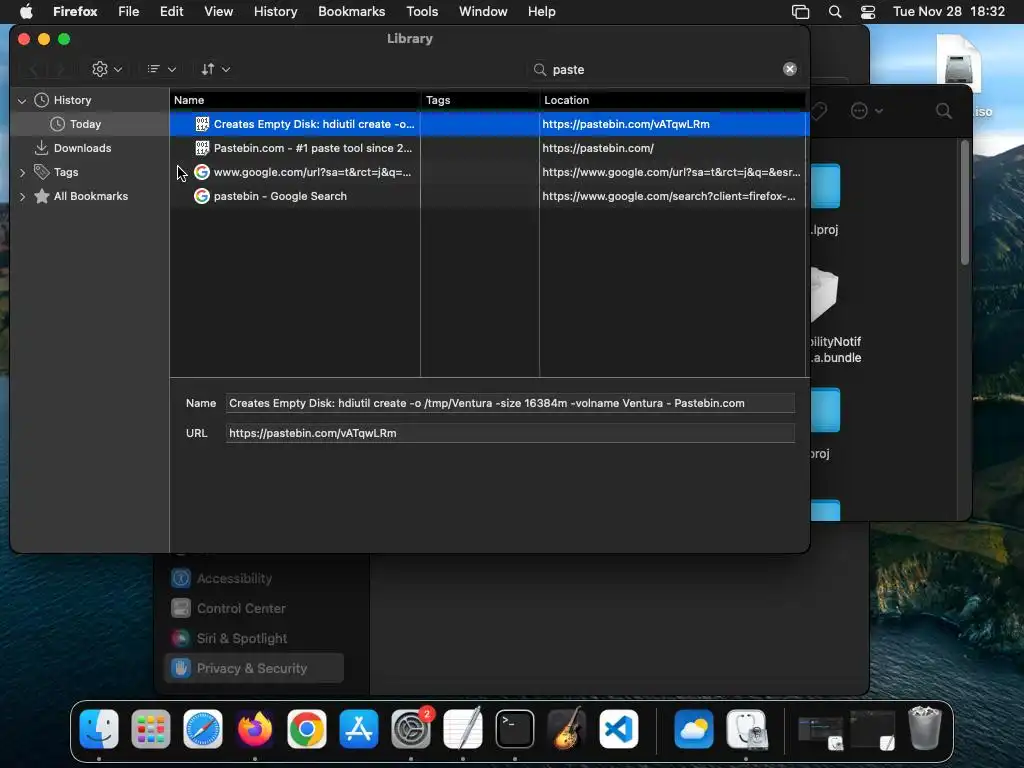Open the App Store from the Dock
The height and width of the screenshot is (768, 1024).
359,729
